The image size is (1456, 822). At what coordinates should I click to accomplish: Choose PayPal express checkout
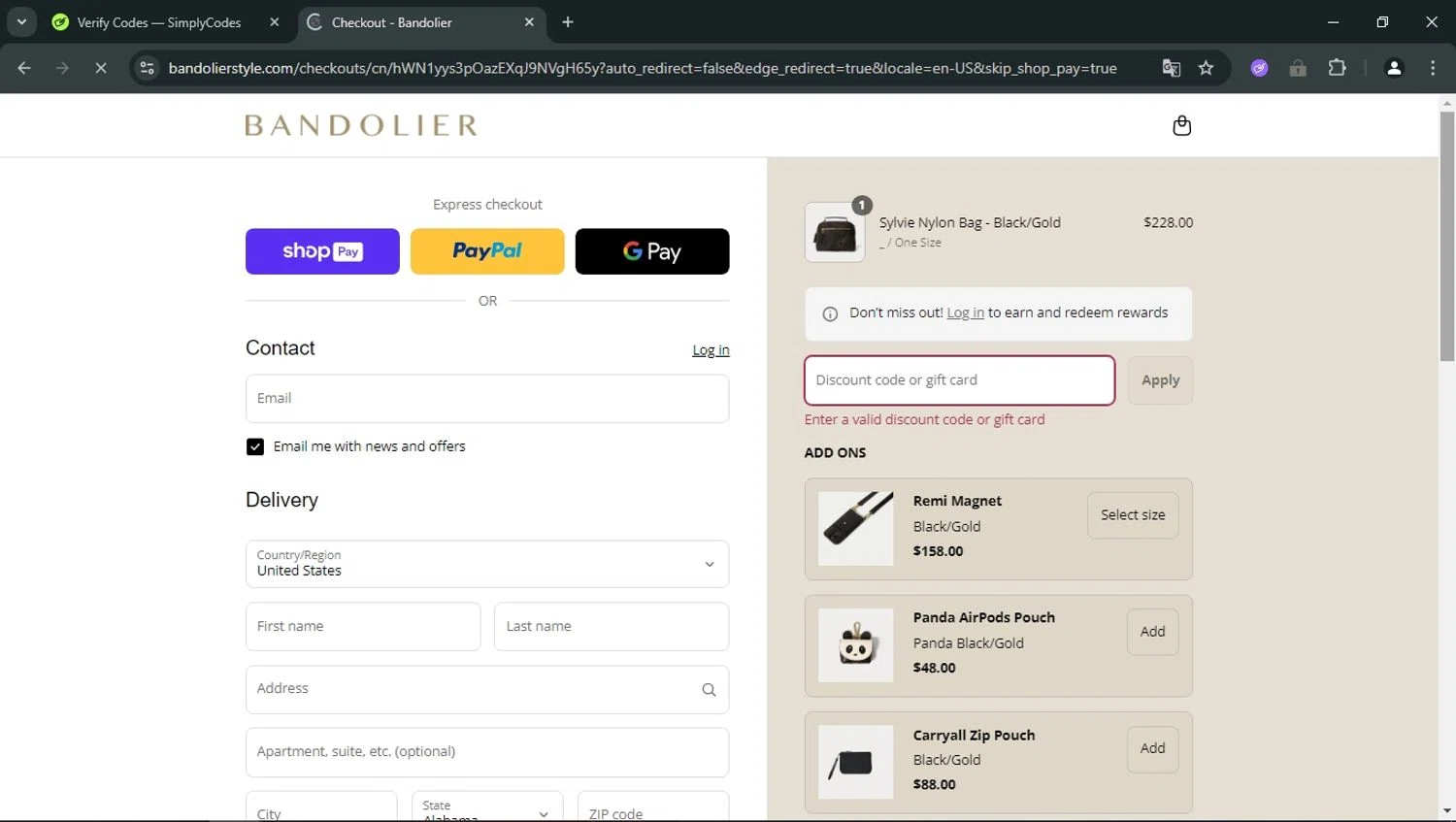(487, 251)
